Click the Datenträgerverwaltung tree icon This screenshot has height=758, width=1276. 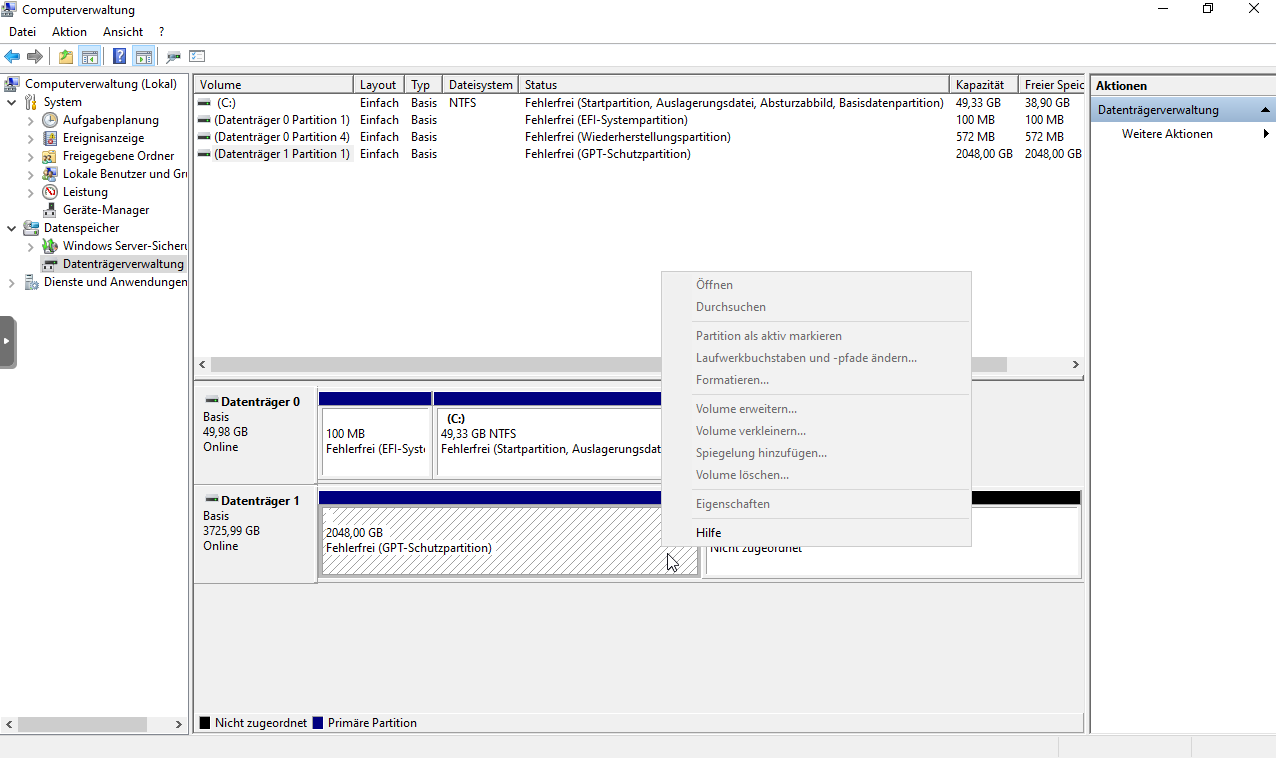[x=50, y=264]
